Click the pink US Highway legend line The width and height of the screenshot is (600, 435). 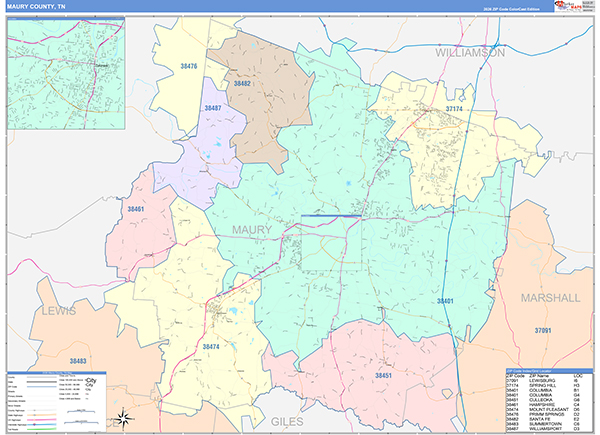(x=42, y=420)
